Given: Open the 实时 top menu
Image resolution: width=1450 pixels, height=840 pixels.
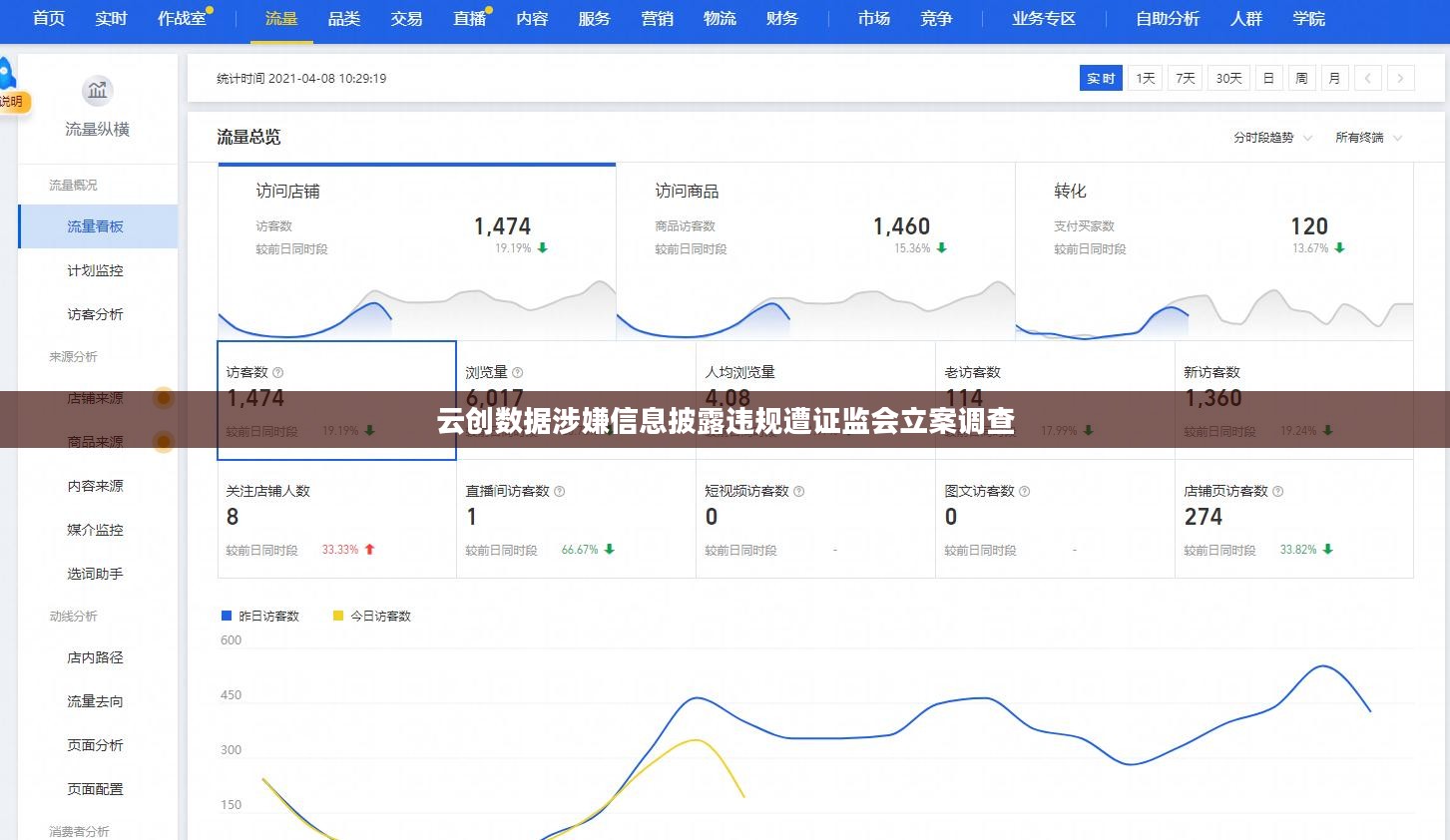Looking at the screenshot, I should 112,19.
